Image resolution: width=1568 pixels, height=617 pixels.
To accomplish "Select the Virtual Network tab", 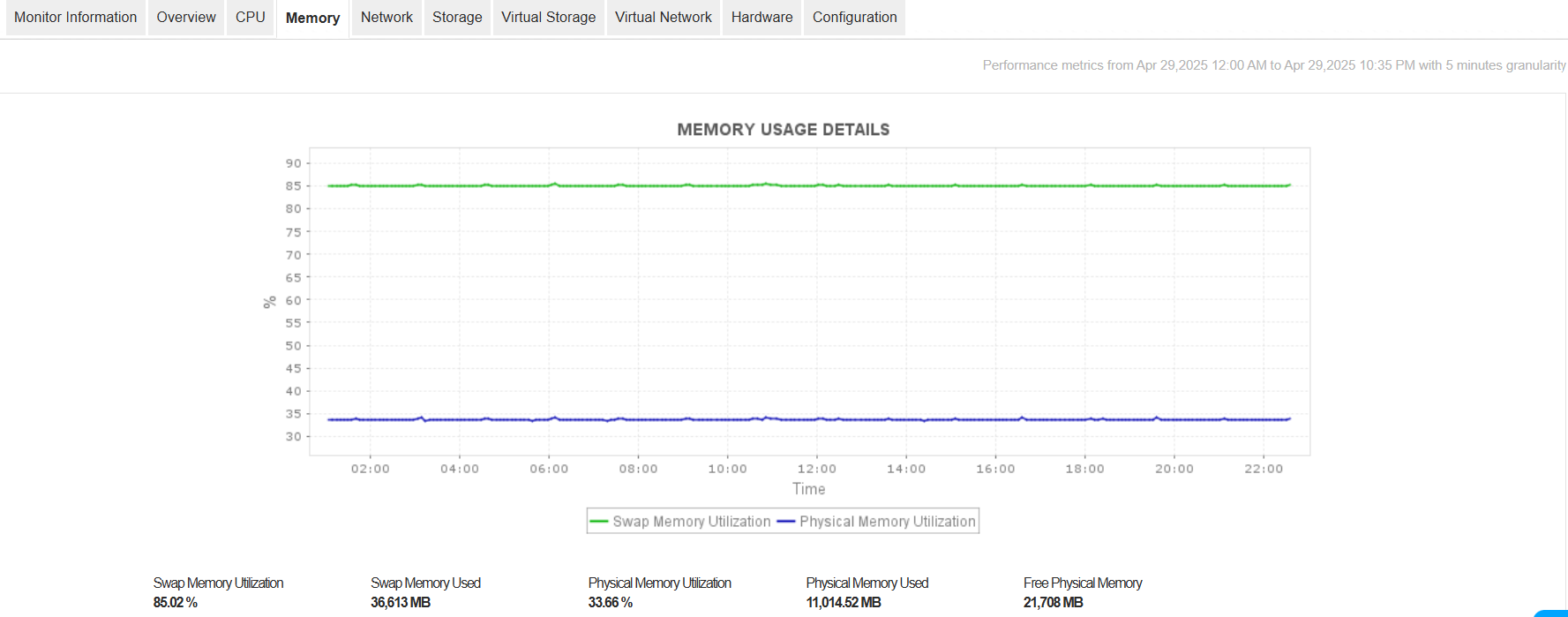I will pos(663,17).
